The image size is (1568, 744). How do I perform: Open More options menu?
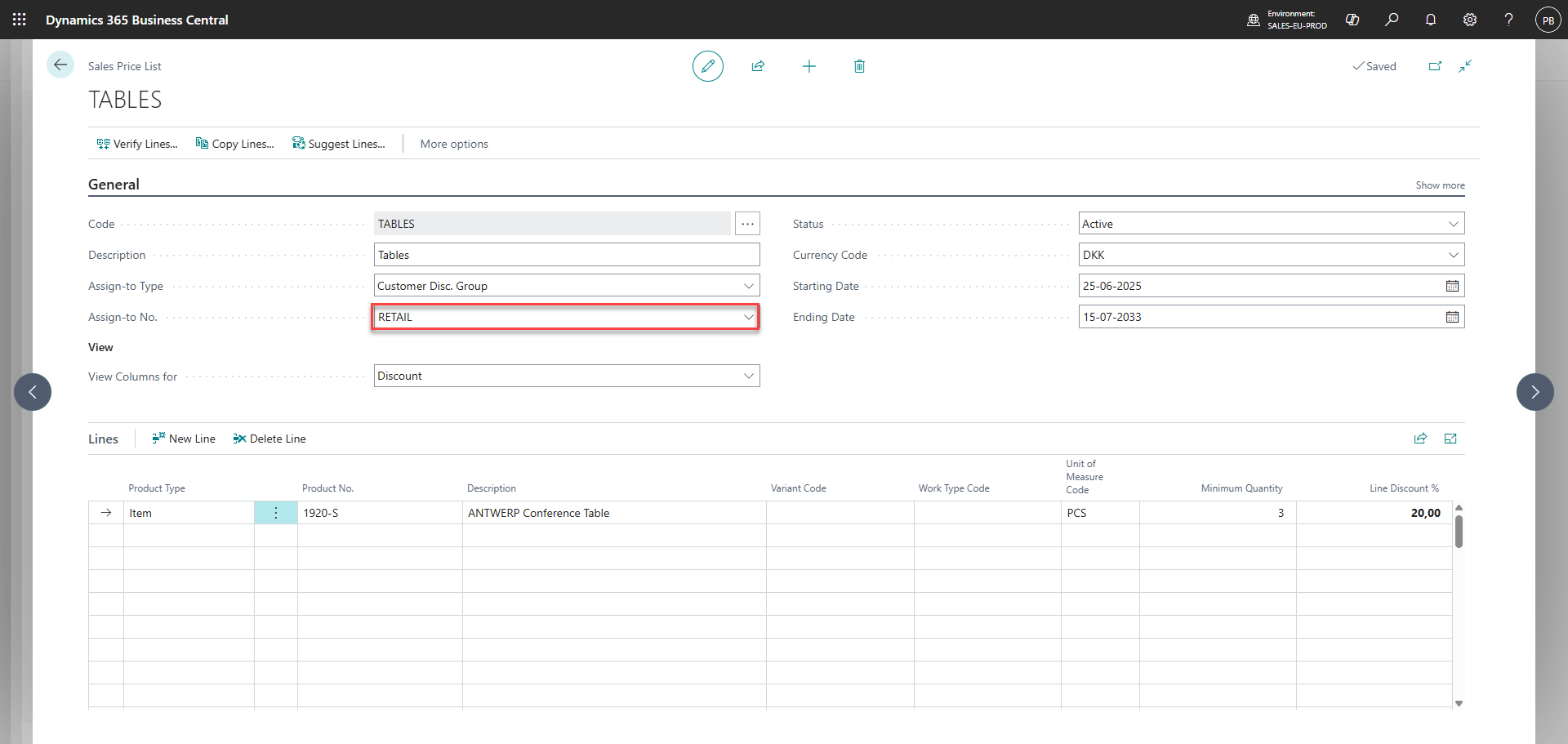pos(454,144)
